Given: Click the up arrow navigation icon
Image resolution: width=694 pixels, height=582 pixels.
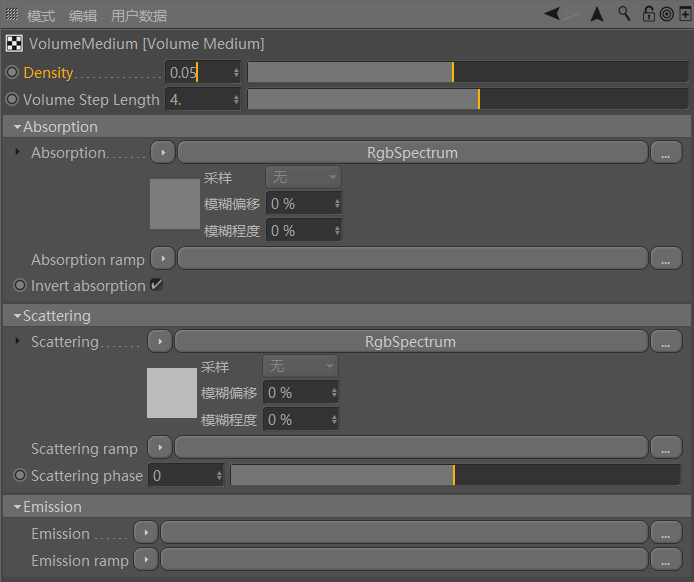Looking at the screenshot, I should tap(597, 14).
